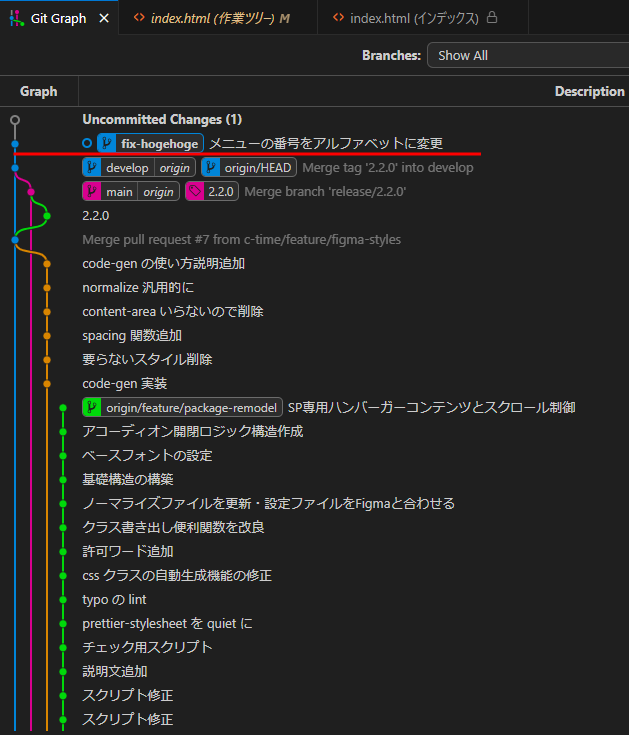Viewport: 629px width, 735px height.
Task: Click the lock icon on index.html tab
Action: pyautogui.click(x=491, y=18)
